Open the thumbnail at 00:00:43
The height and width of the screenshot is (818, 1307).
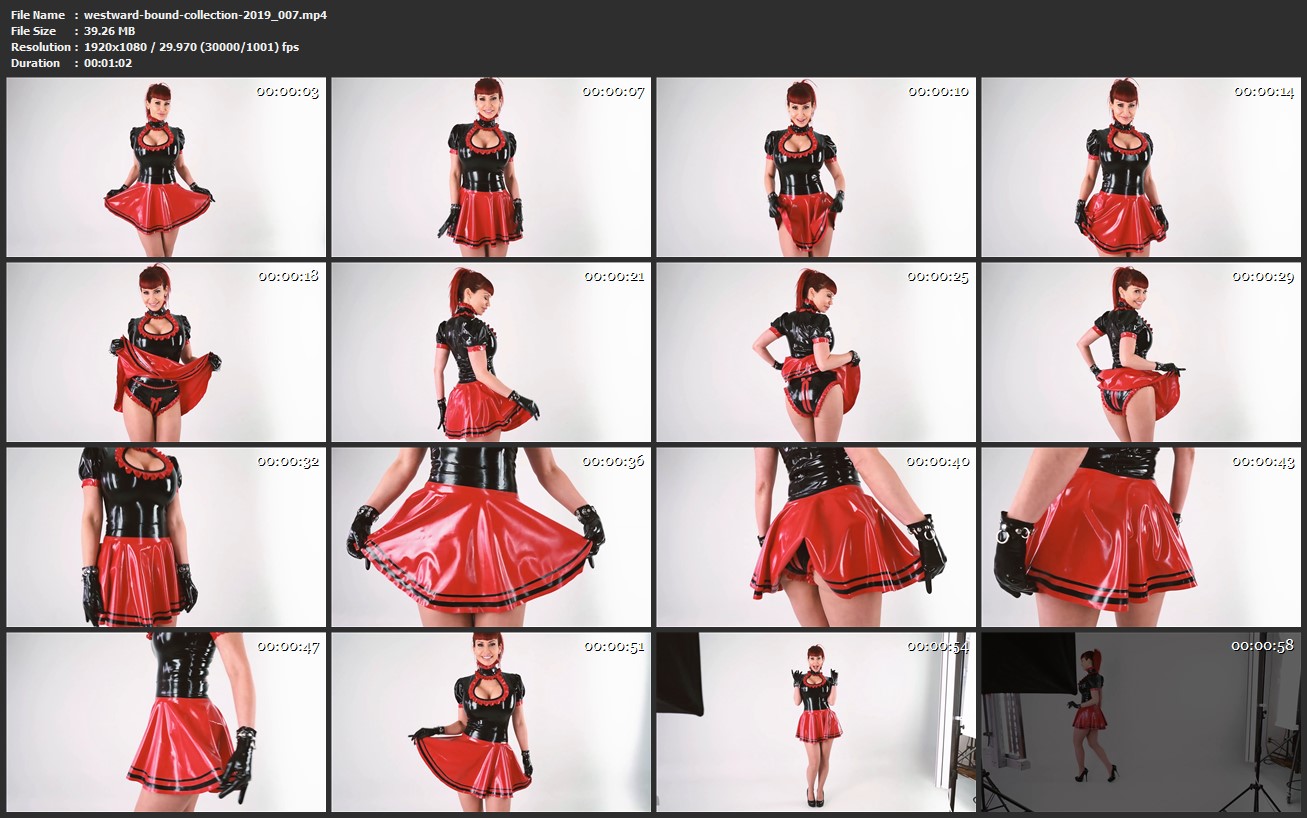coord(1141,537)
